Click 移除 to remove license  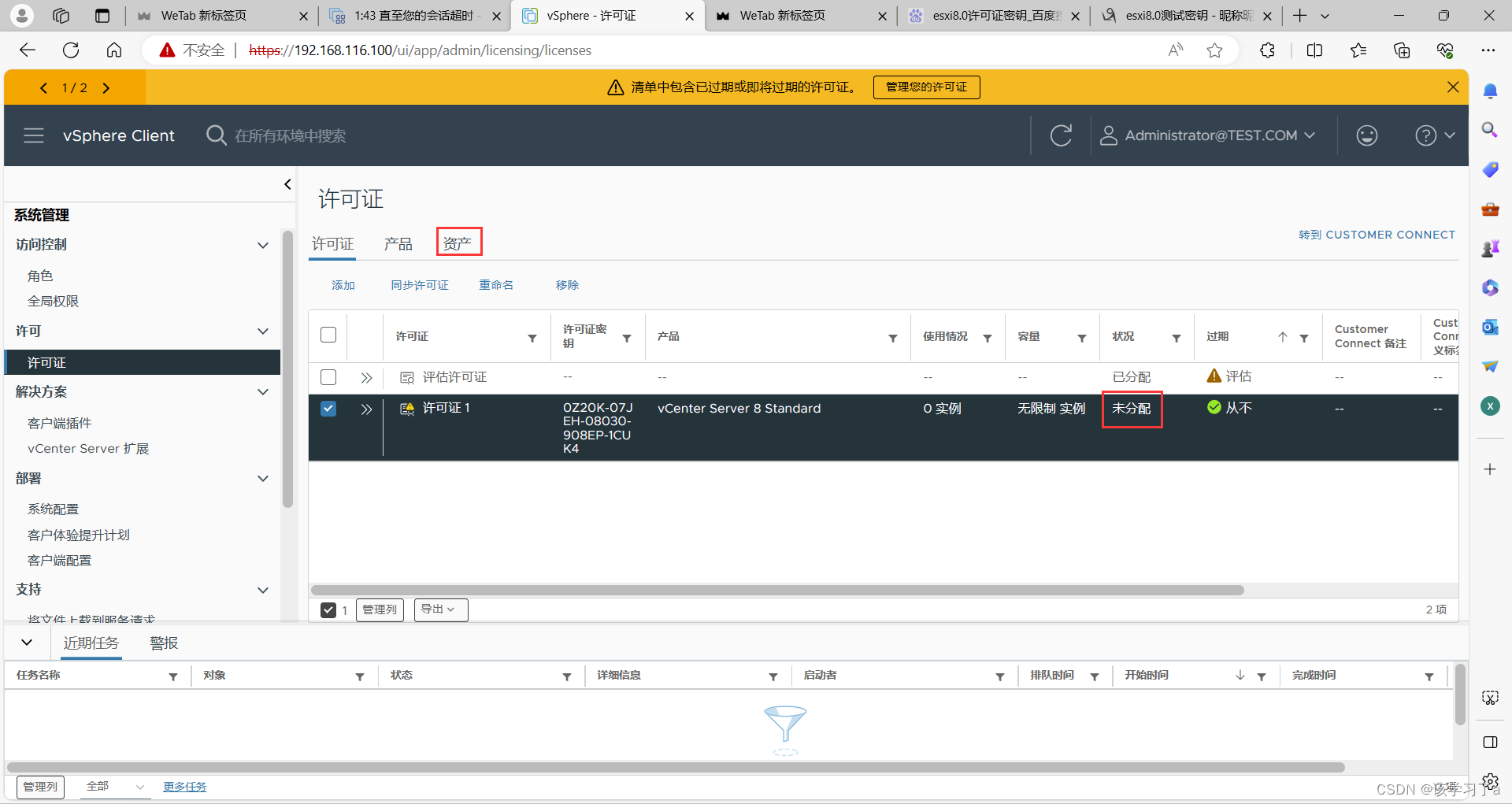[567, 285]
